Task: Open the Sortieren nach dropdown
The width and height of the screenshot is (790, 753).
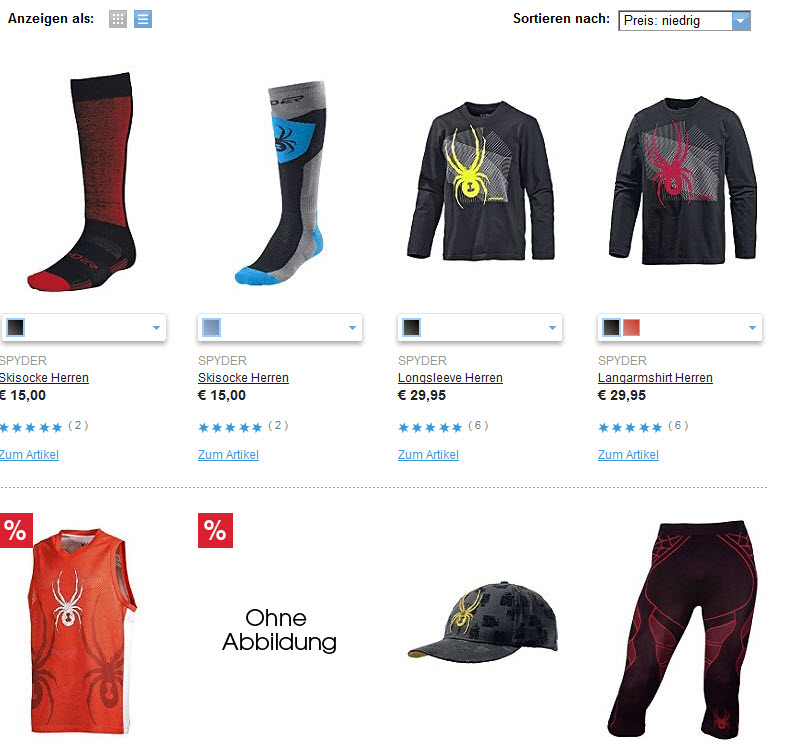Action: pos(684,21)
